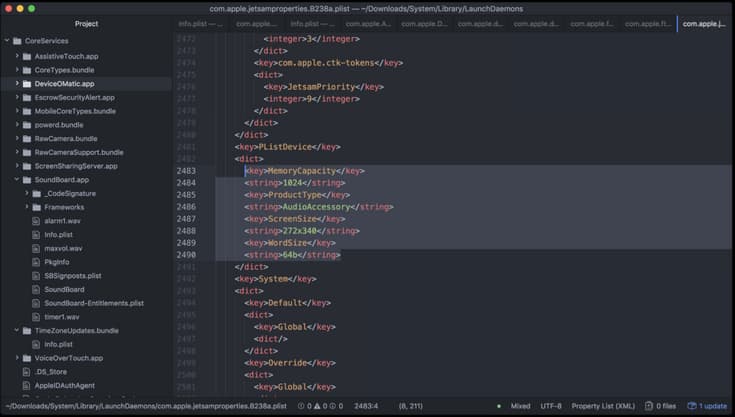This screenshot has width=735, height=417.
Task: Go to line via 2483:4 cursor position
Action: coord(366,406)
